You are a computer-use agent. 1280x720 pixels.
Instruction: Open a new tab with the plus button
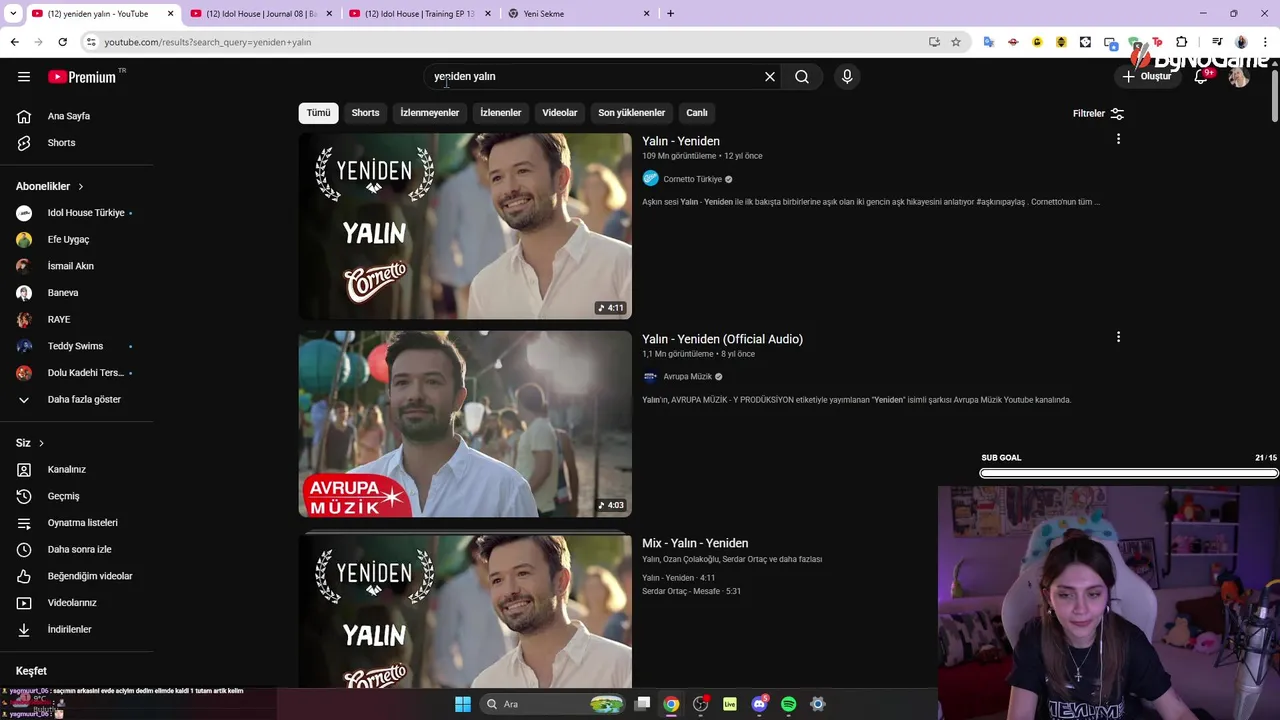point(670,14)
